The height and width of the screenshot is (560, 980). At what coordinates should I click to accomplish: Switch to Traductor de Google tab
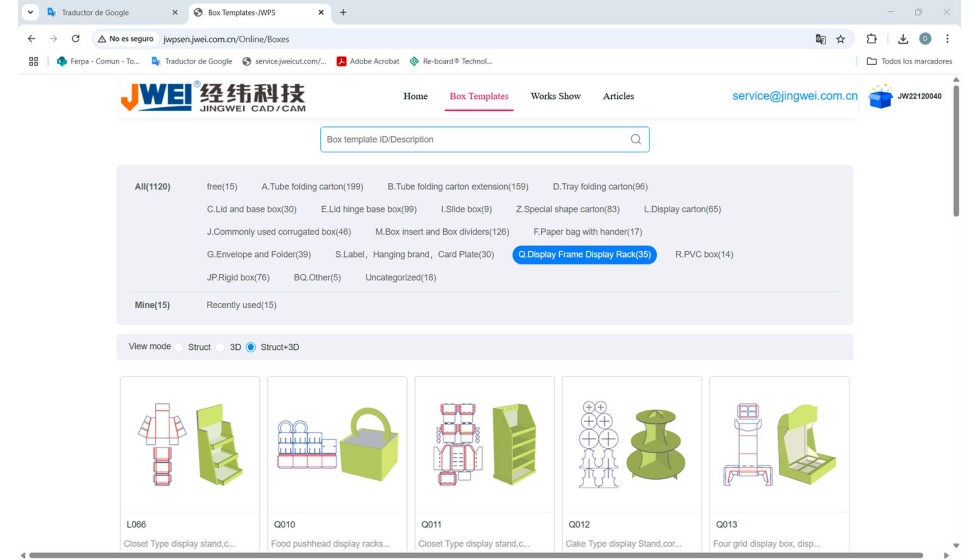tap(112, 12)
